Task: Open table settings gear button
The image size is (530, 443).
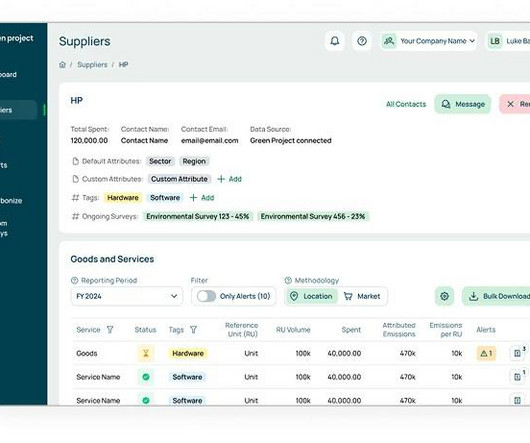Action: [x=444, y=296]
